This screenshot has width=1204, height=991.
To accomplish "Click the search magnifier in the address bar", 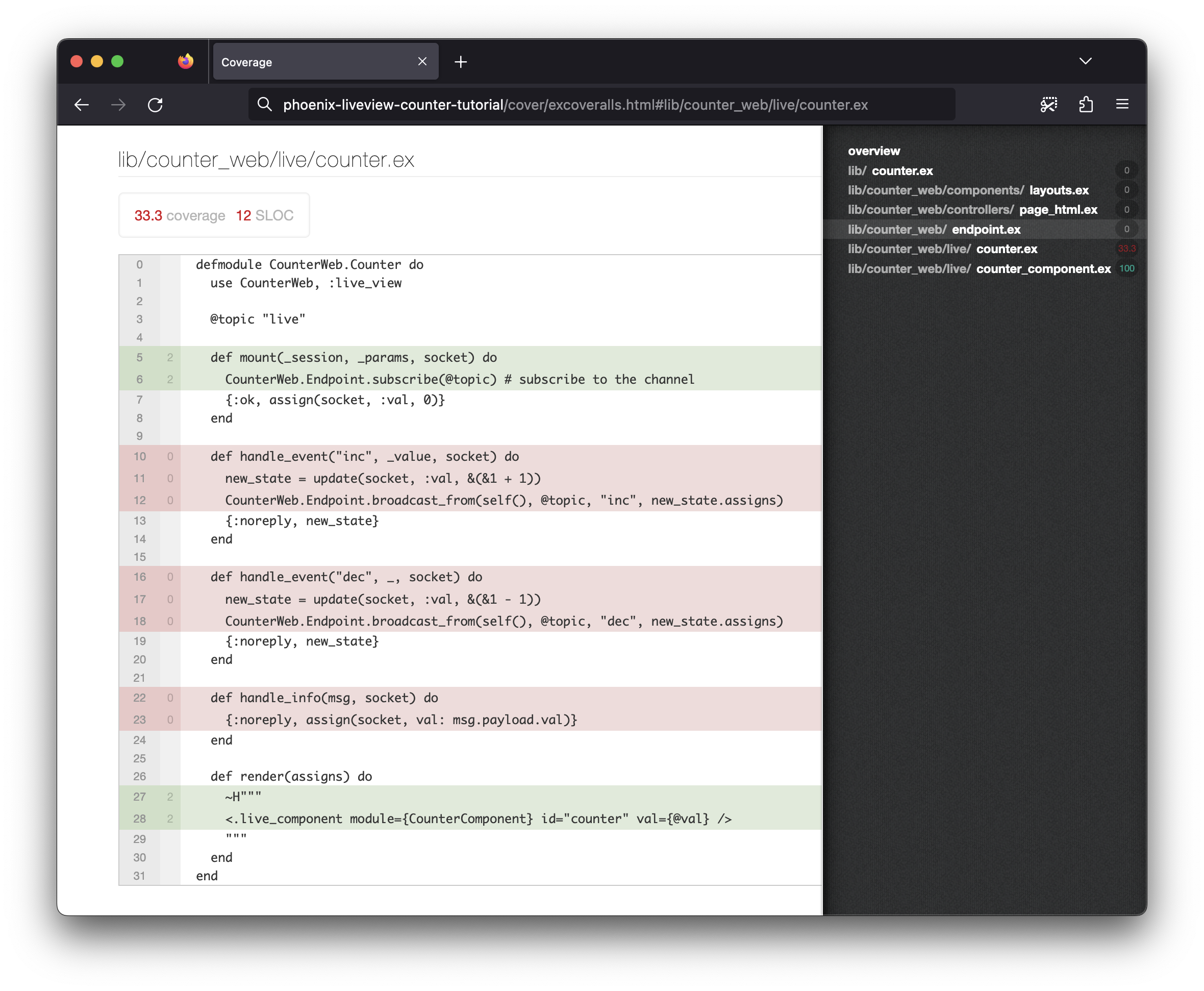I will 264,105.
